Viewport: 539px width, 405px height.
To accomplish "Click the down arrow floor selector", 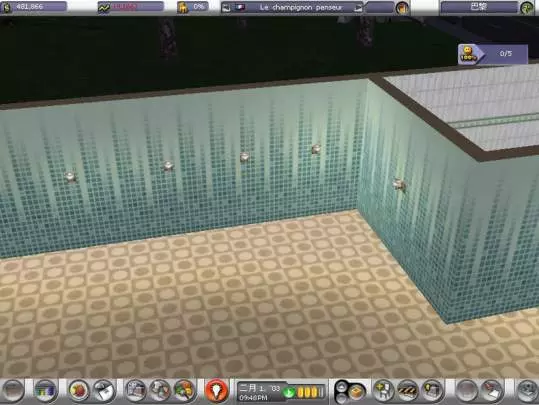I will pos(341,398).
